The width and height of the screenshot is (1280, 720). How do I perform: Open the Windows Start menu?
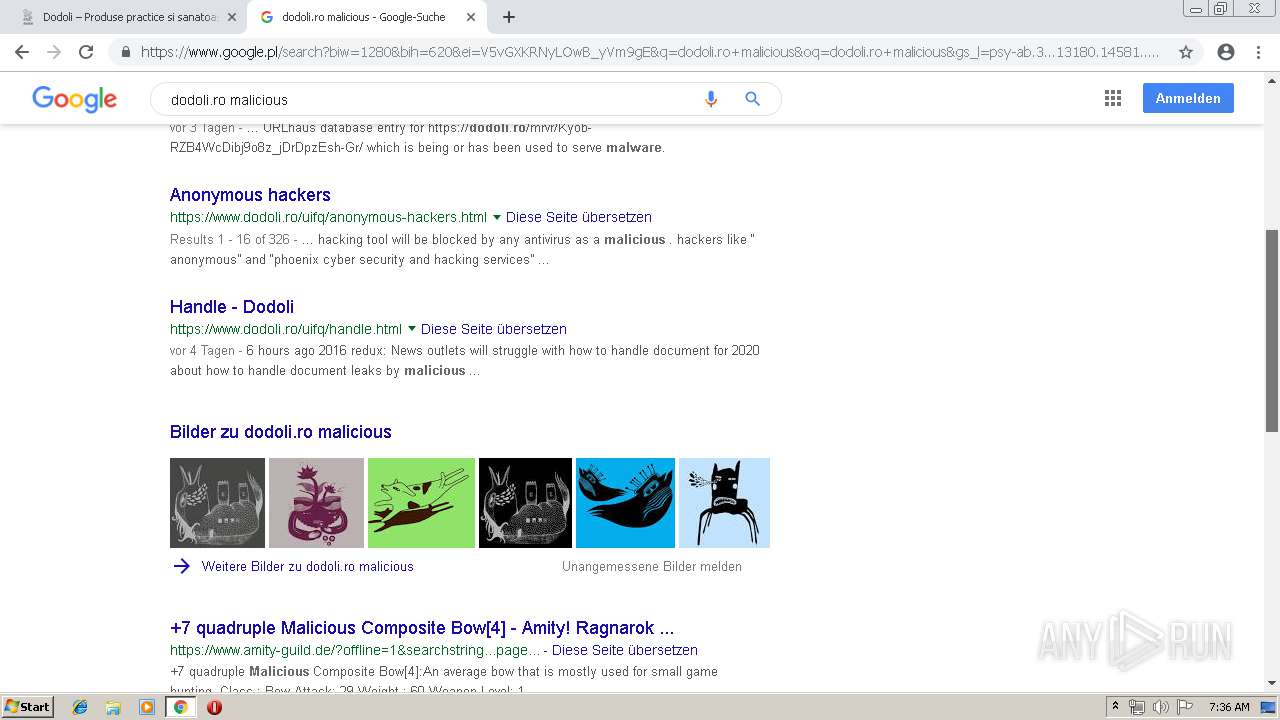(27, 707)
